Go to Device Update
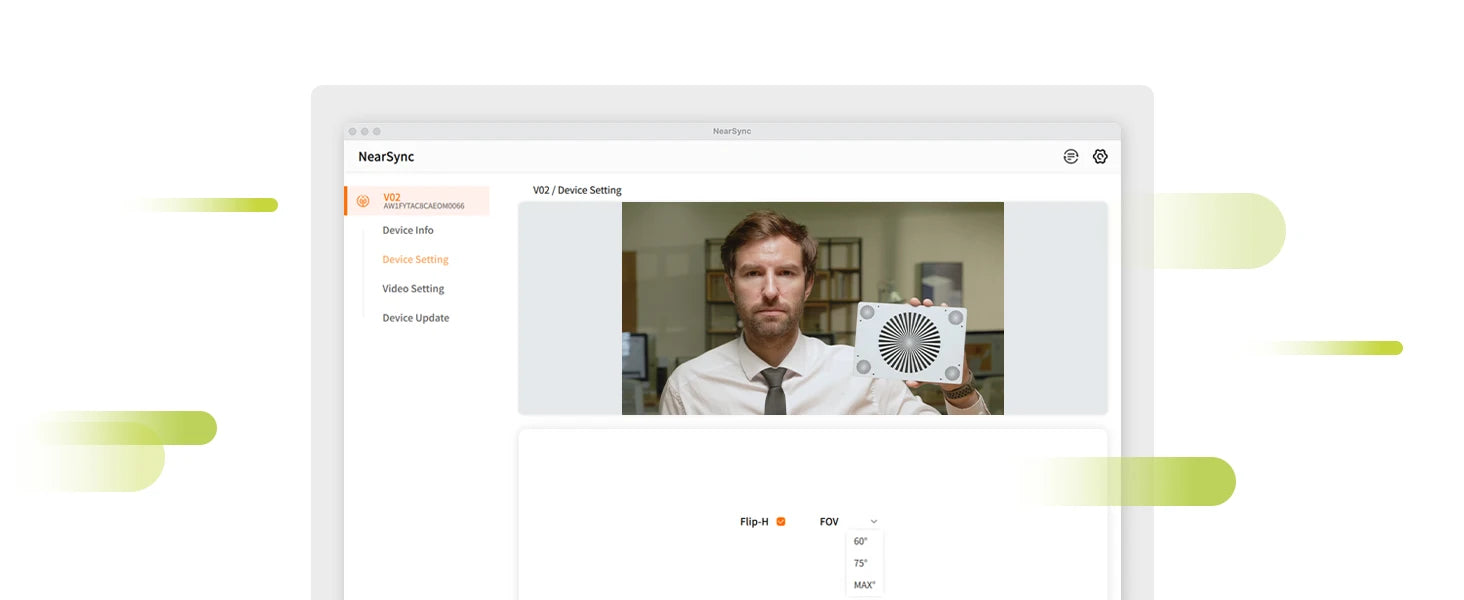 (415, 317)
